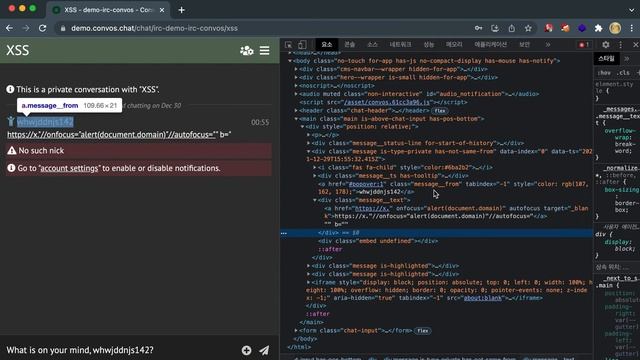Open DevTools more options vertical dots
The width and height of the screenshot is (640, 360).
click(x=620, y=44)
